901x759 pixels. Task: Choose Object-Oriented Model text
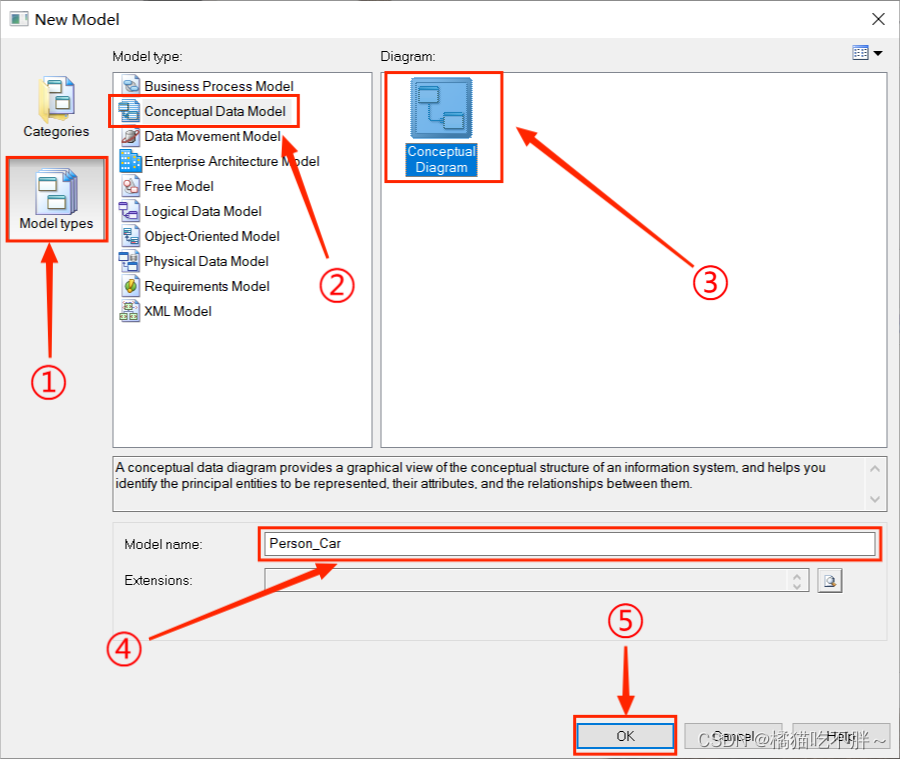point(212,236)
